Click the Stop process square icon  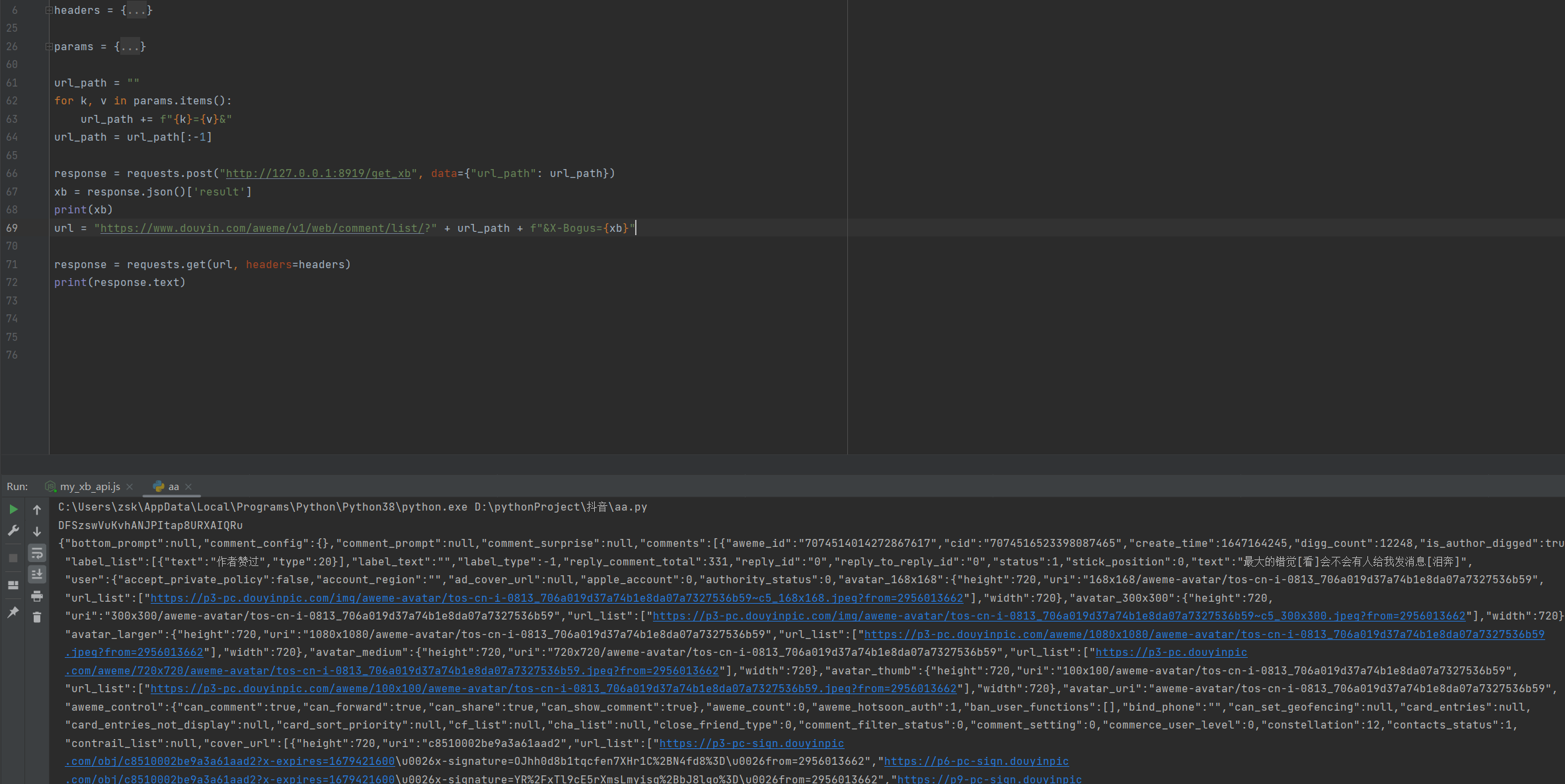(13, 558)
